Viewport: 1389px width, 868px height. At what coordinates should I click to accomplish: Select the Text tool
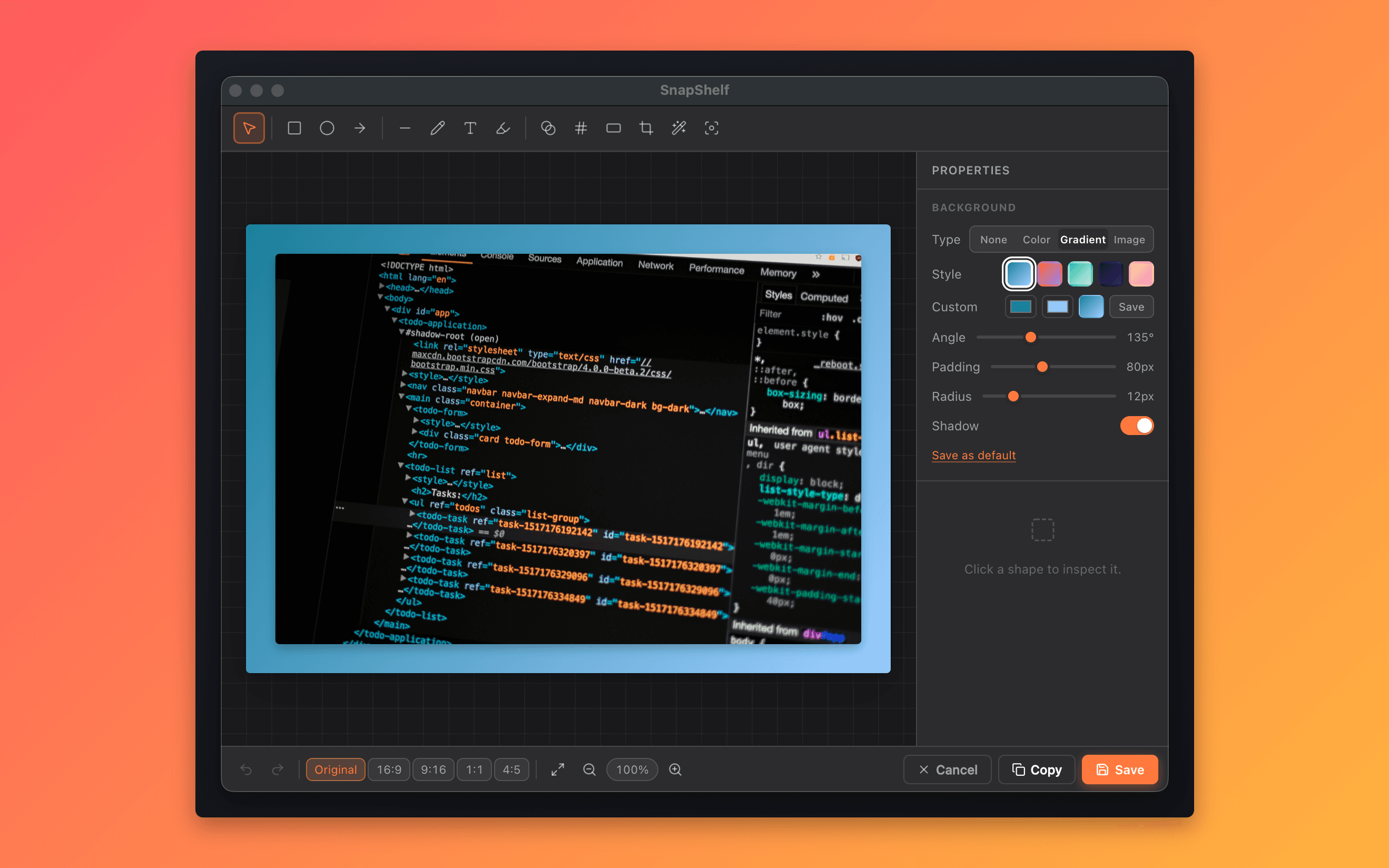click(x=470, y=128)
